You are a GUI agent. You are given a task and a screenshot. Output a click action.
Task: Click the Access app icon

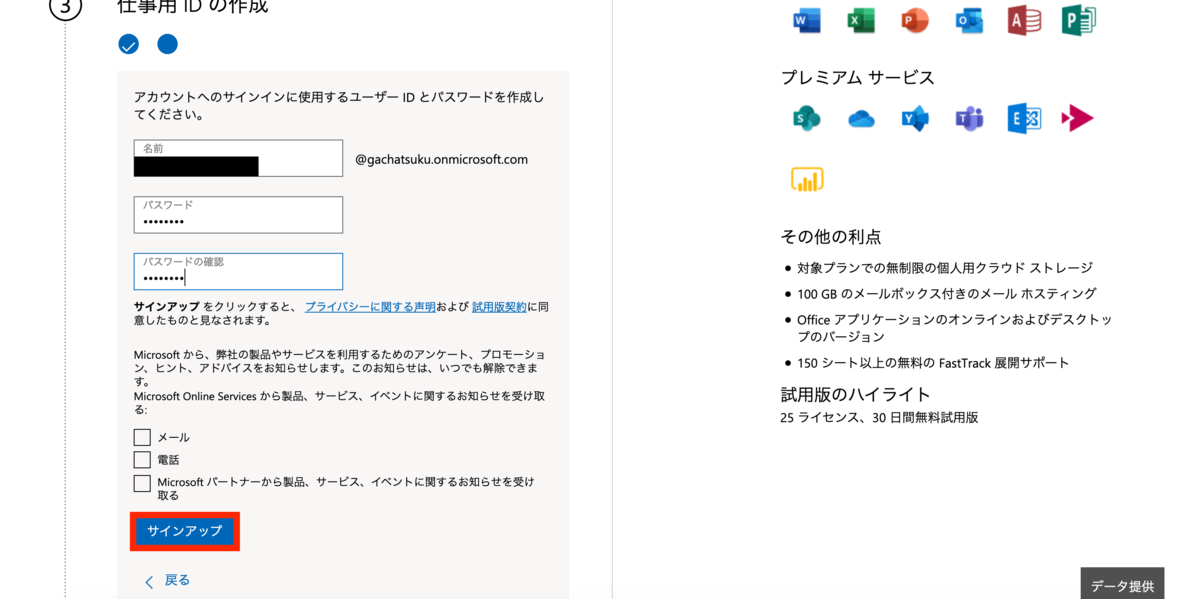[x=1024, y=20]
